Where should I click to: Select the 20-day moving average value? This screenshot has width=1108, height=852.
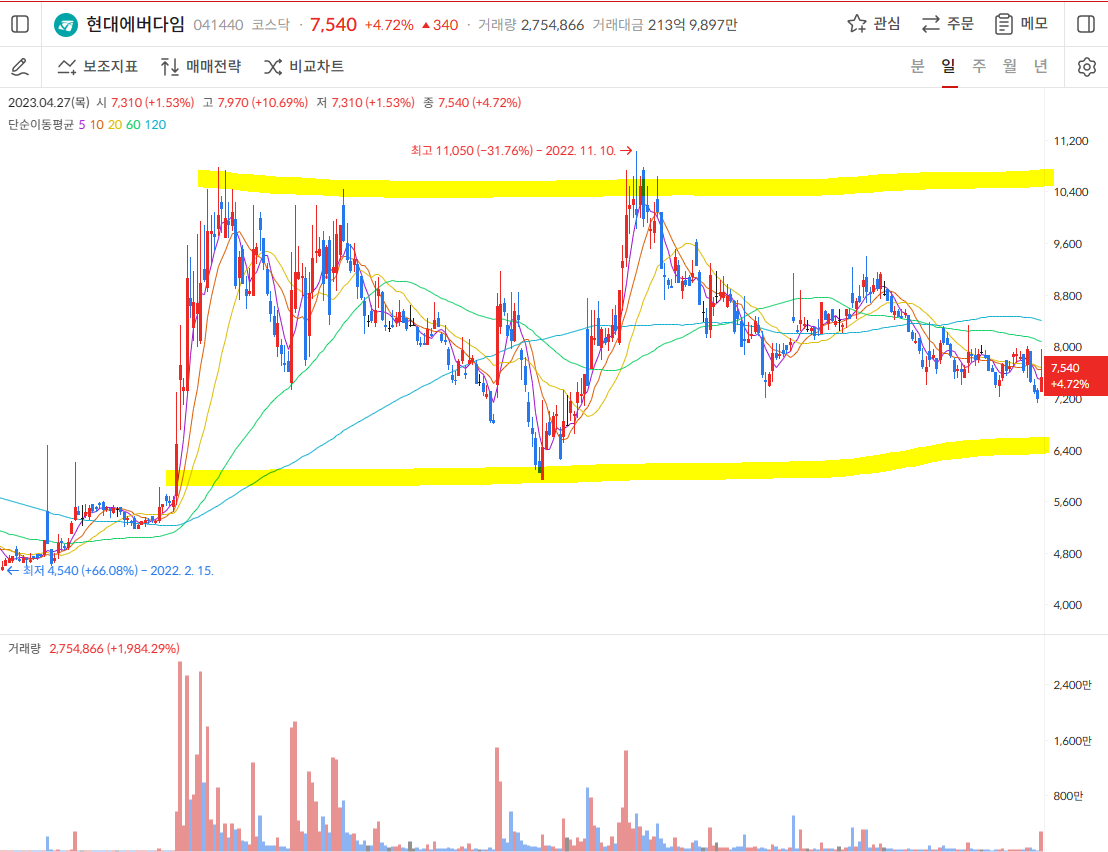115,125
